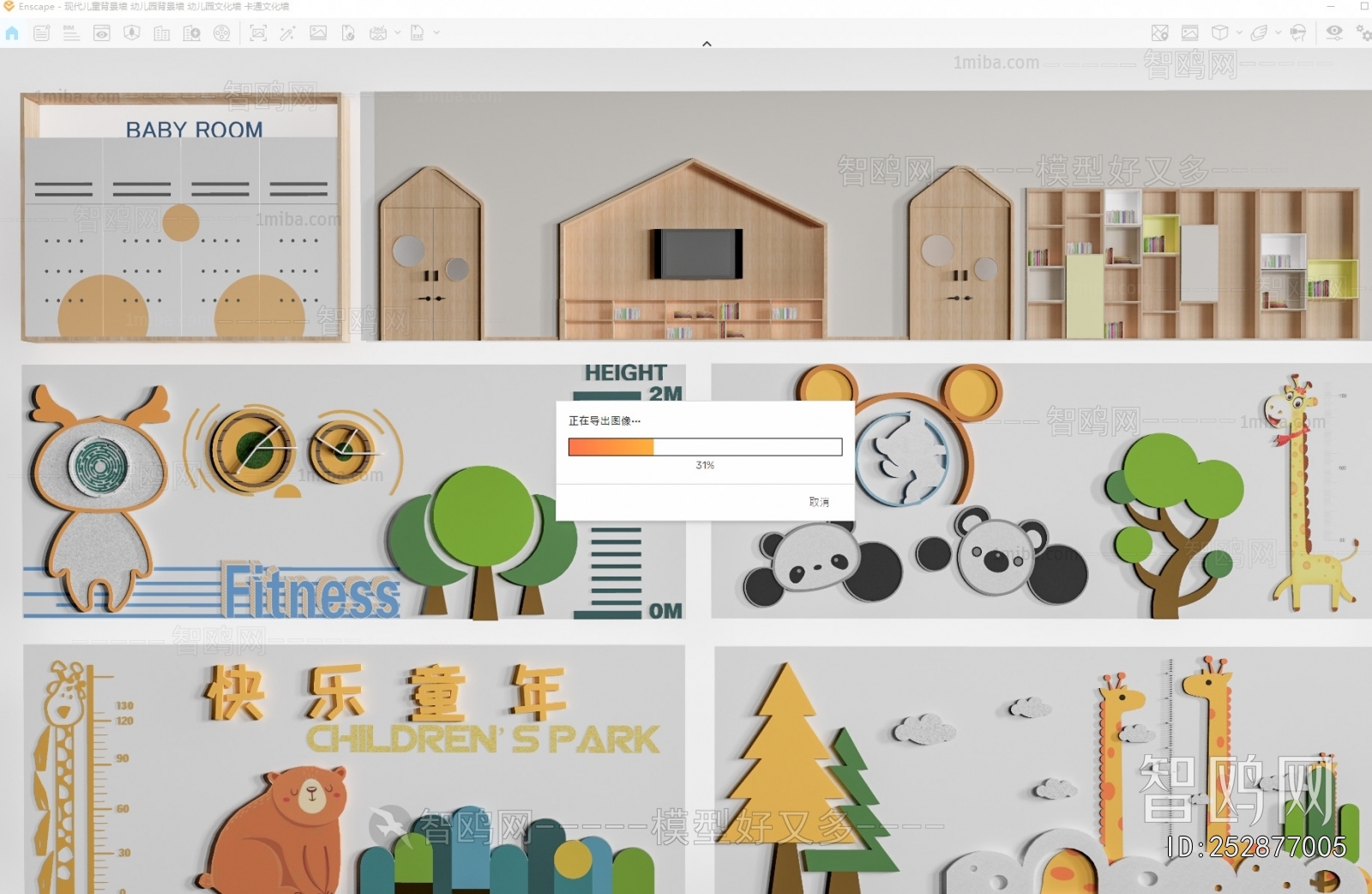Open Visual Settings eye icon

(1334, 33)
